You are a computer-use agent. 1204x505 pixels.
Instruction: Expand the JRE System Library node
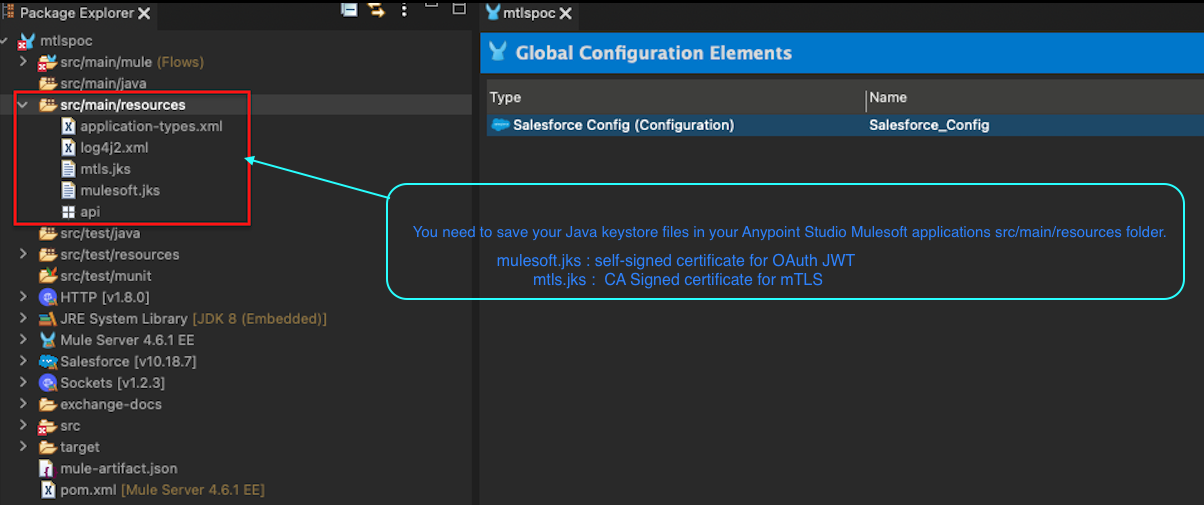pyautogui.click(x=24, y=319)
